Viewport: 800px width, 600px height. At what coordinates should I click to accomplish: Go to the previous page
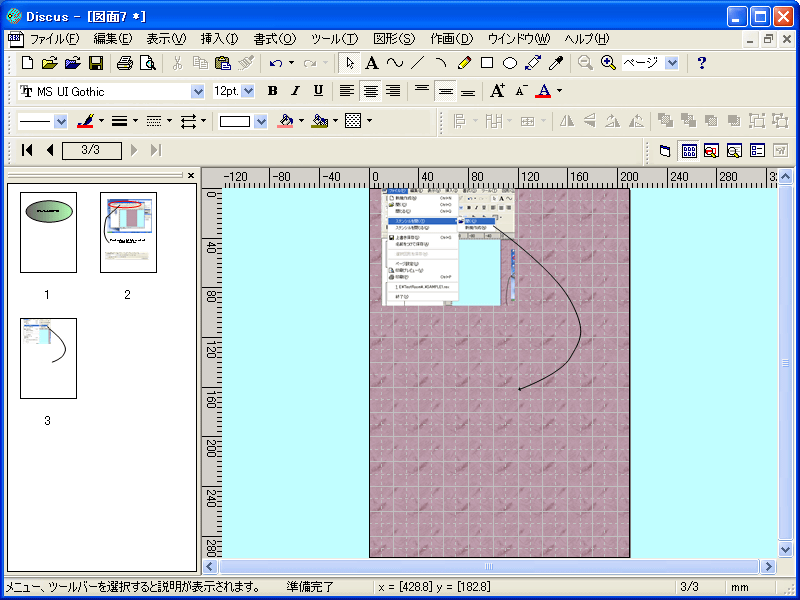click(x=50, y=151)
